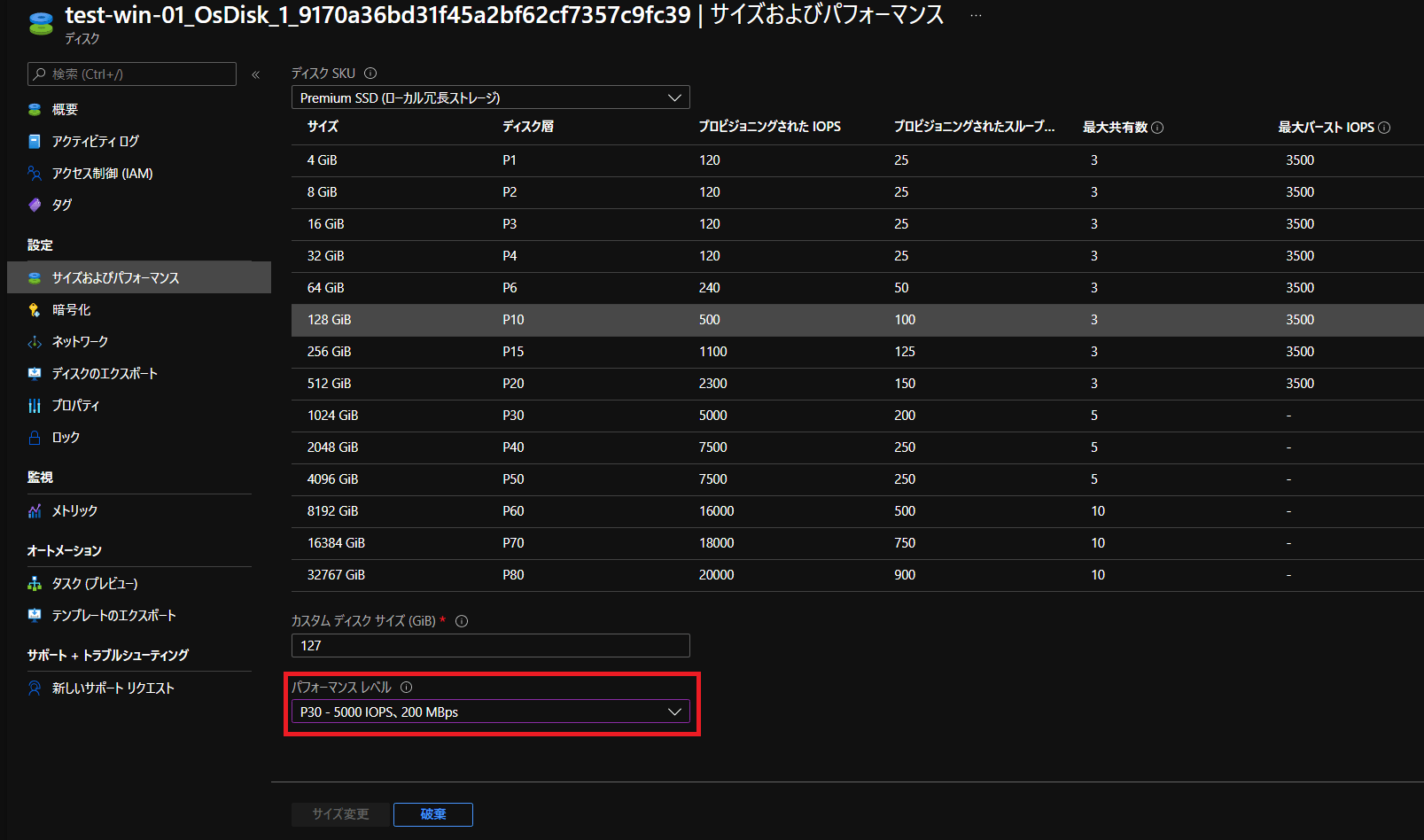The height and width of the screenshot is (840, 1424).
Task: Select the 2048 GiB P40 row
Action: click(857, 447)
